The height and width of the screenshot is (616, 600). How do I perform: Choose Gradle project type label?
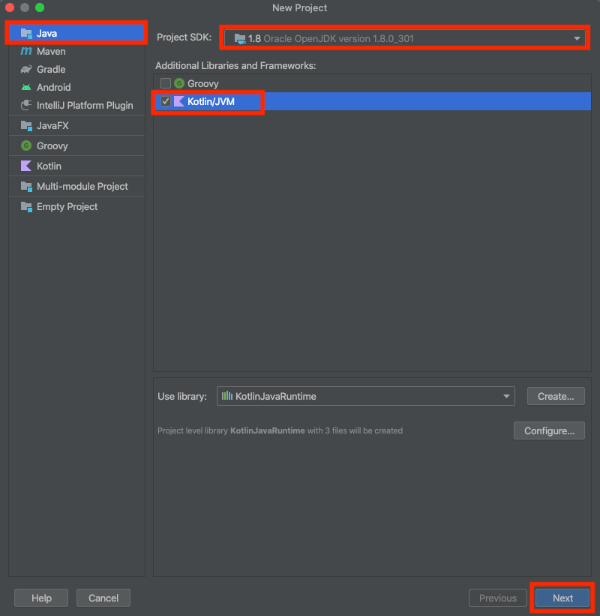[x=51, y=70]
